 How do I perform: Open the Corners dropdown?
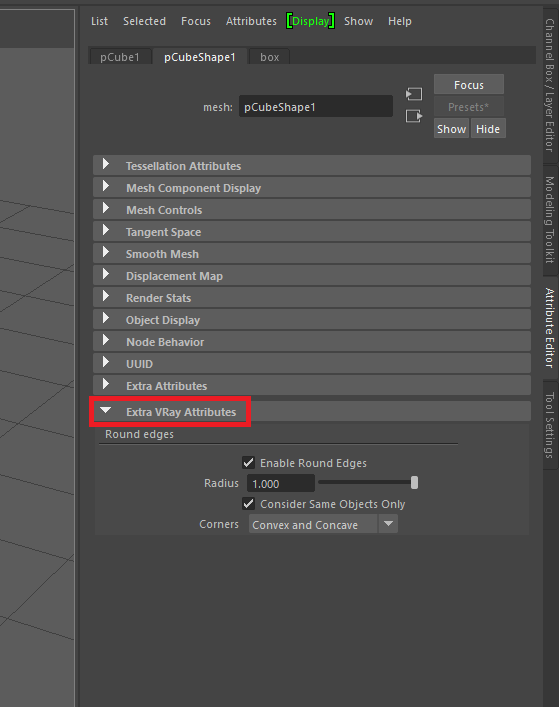click(x=323, y=524)
